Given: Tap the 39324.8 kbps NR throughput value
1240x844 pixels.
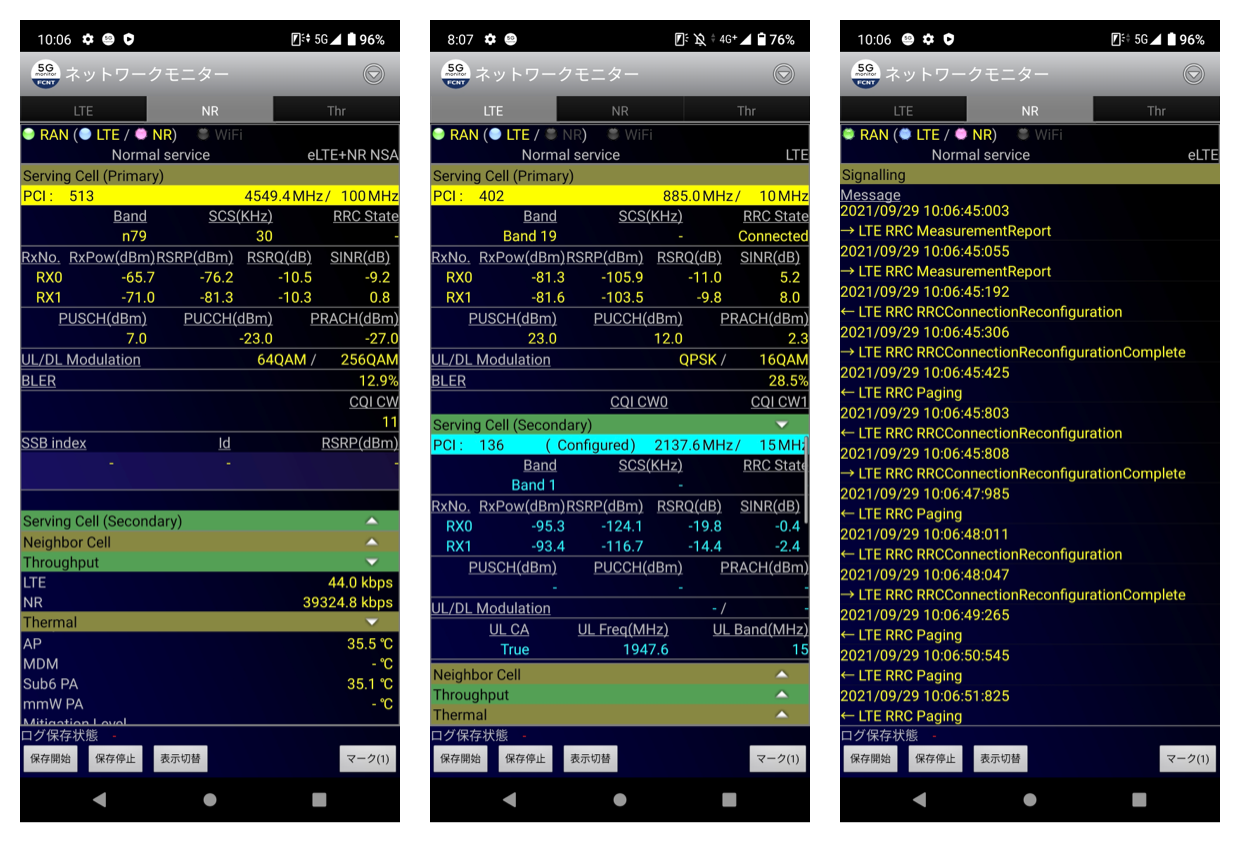Looking at the screenshot, I should pyautogui.click(x=348, y=602).
